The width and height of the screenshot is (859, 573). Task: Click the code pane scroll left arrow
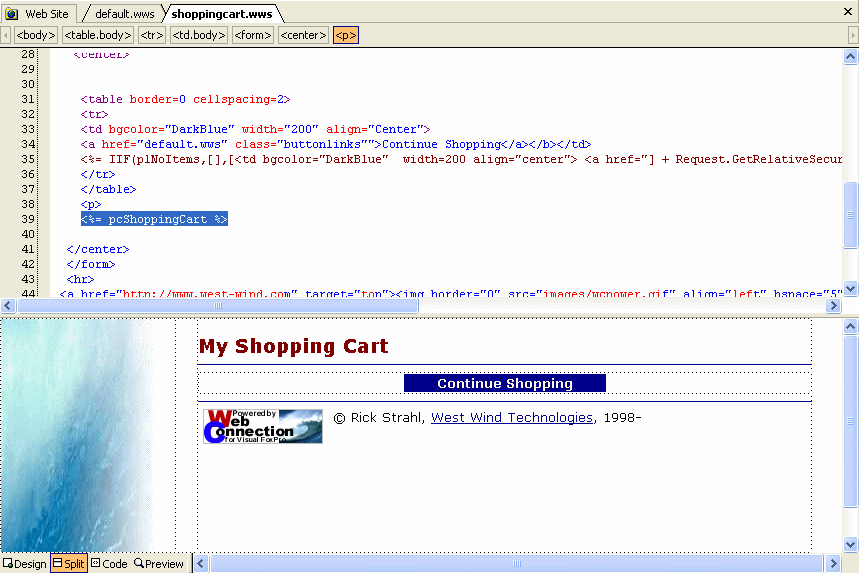tap(8, 305)
